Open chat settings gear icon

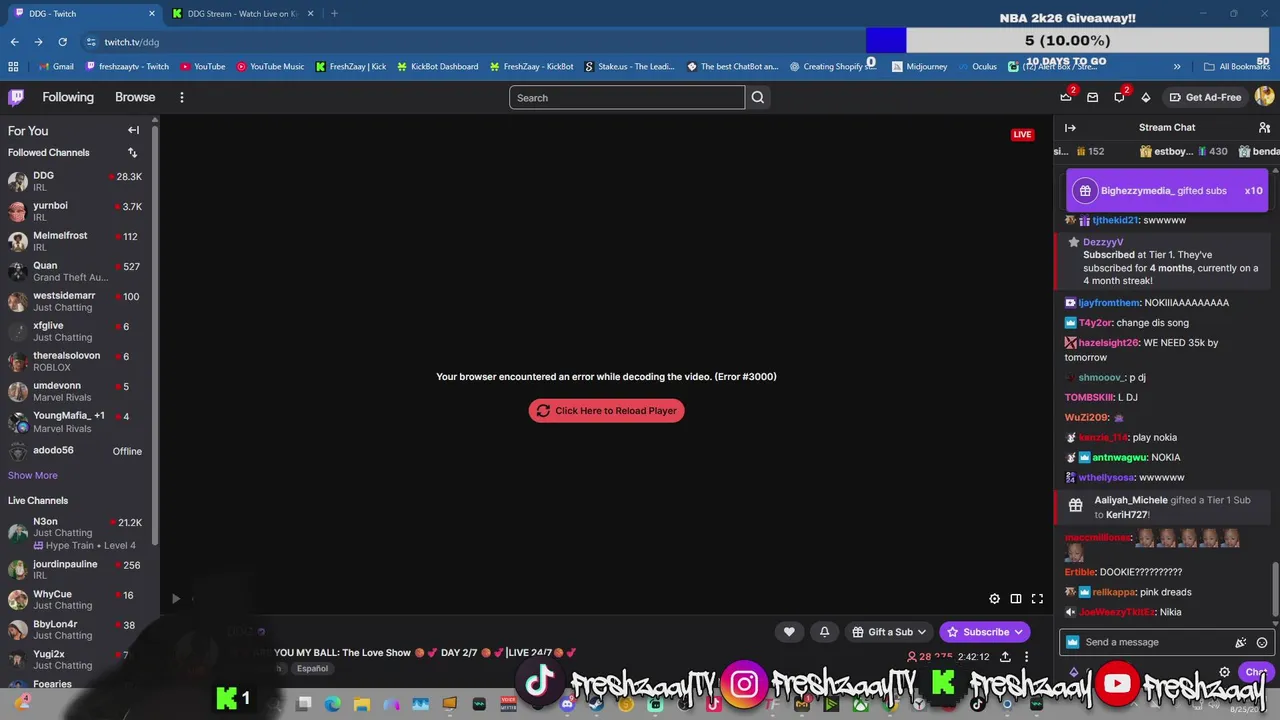pos(1224,672)
